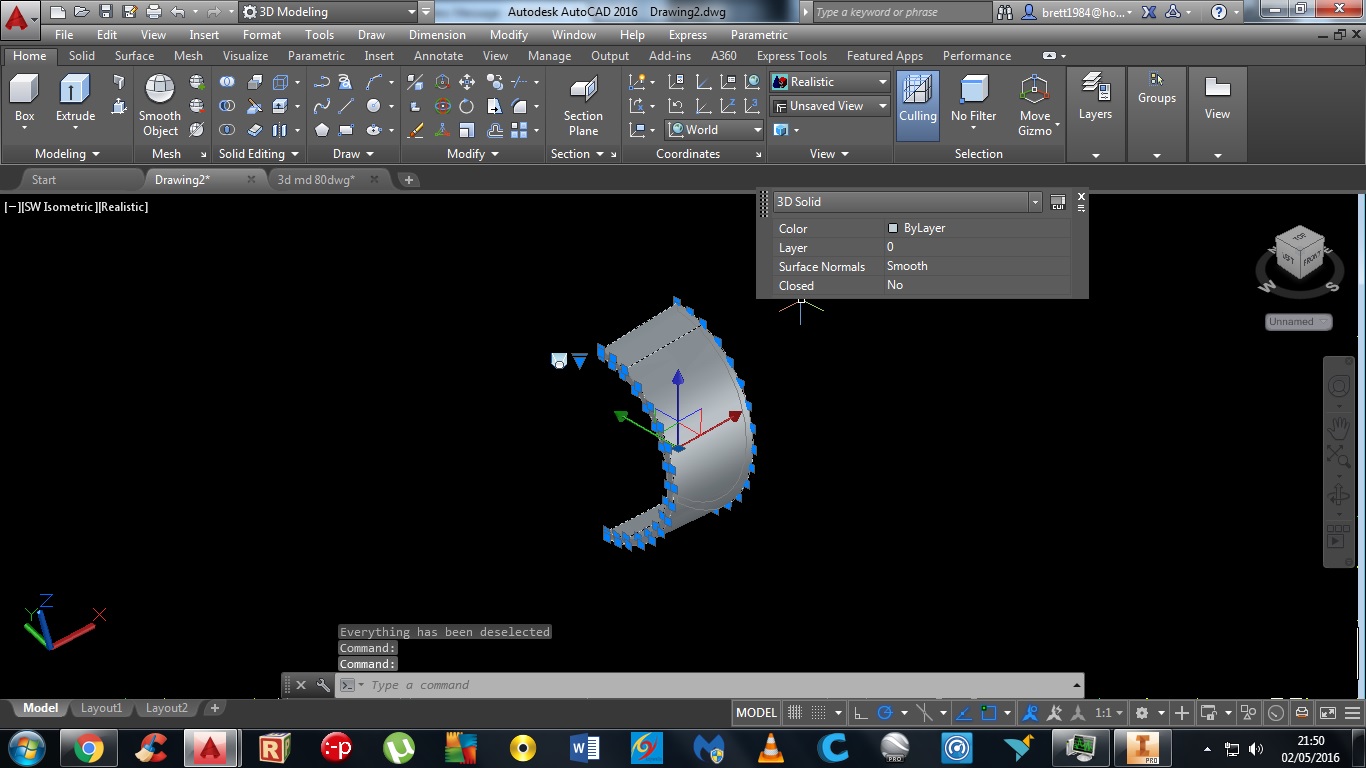Toggle snap mode in the status bar
This screenshot has height=768, width=1366.
tap(820, 712)
